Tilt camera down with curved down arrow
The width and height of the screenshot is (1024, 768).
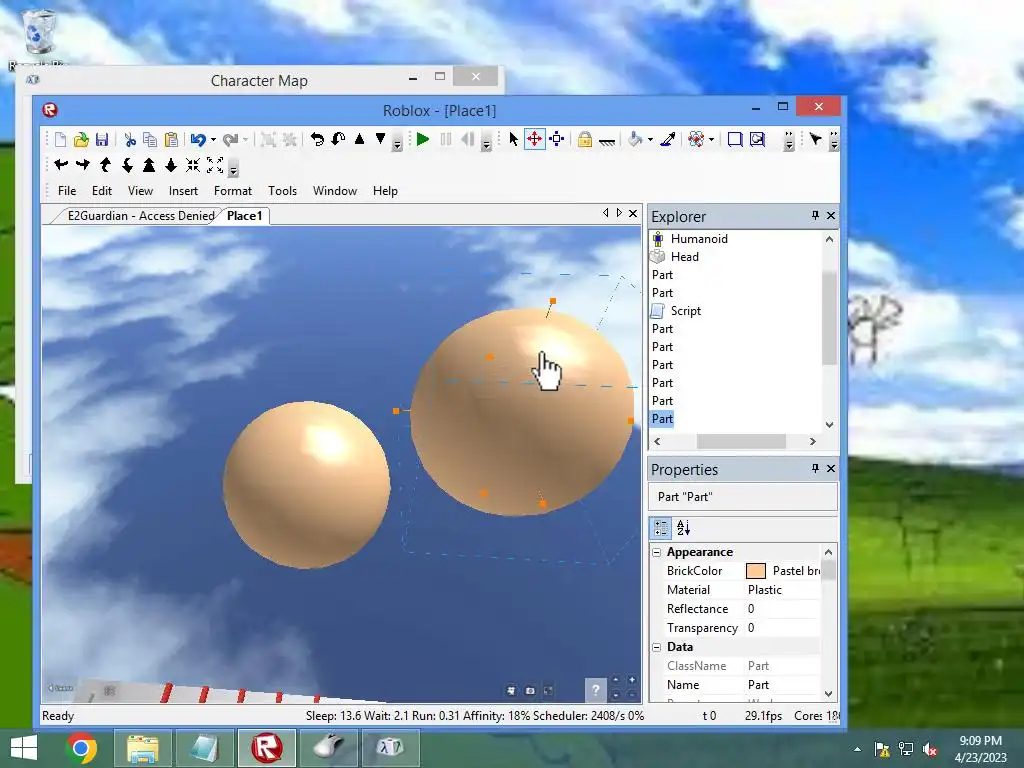(127, 165)
